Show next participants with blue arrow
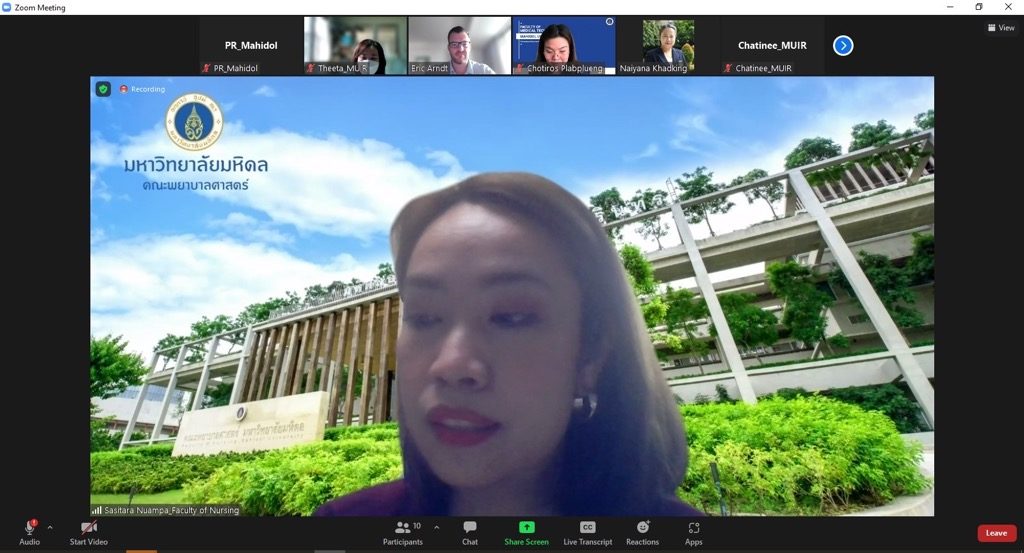 tap(843, 45)
